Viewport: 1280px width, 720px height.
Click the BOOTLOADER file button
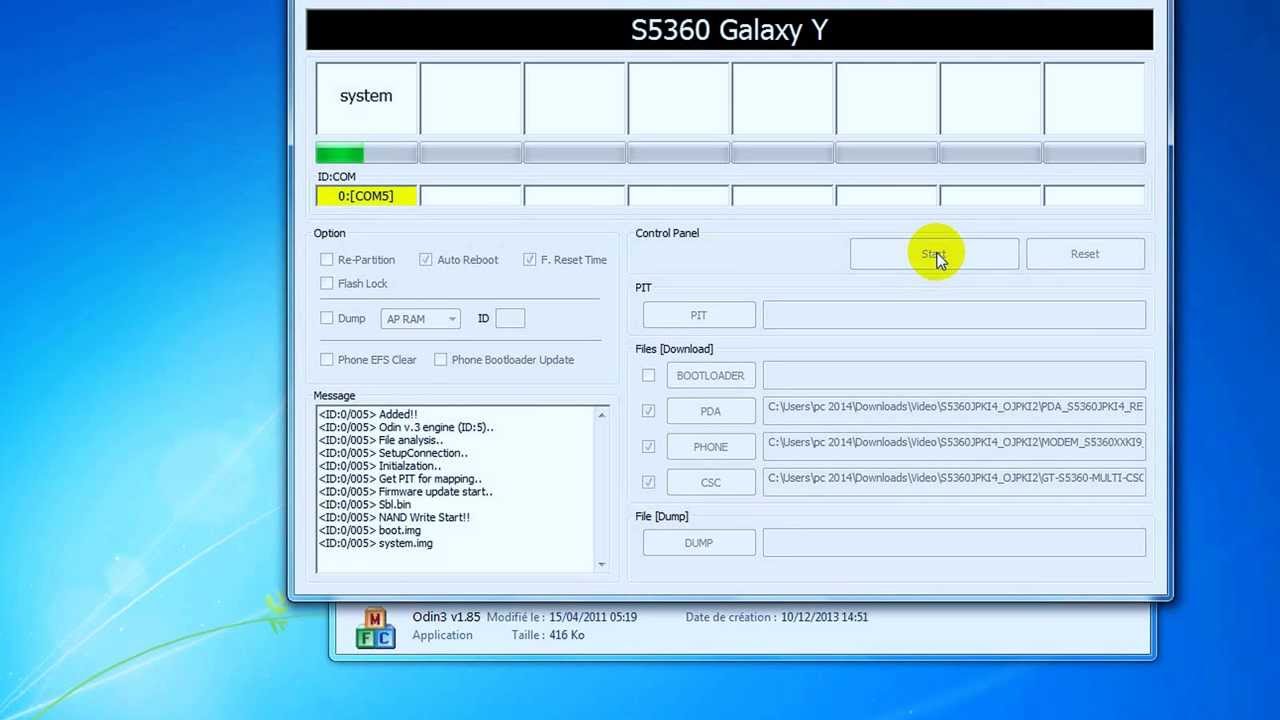[710, 376]
